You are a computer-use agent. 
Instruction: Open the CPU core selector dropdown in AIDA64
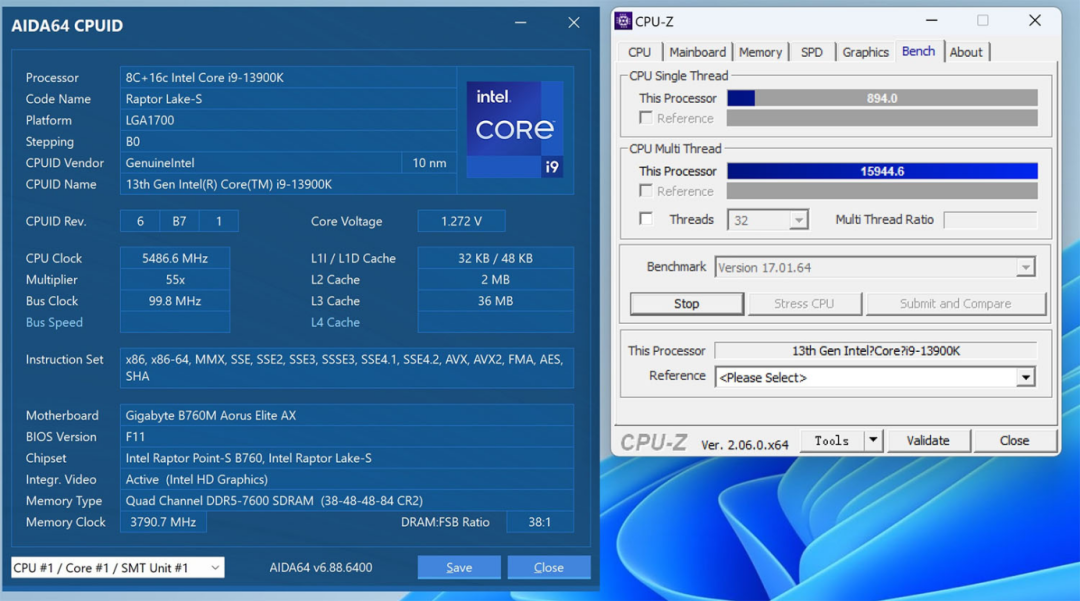coord(215,567)
